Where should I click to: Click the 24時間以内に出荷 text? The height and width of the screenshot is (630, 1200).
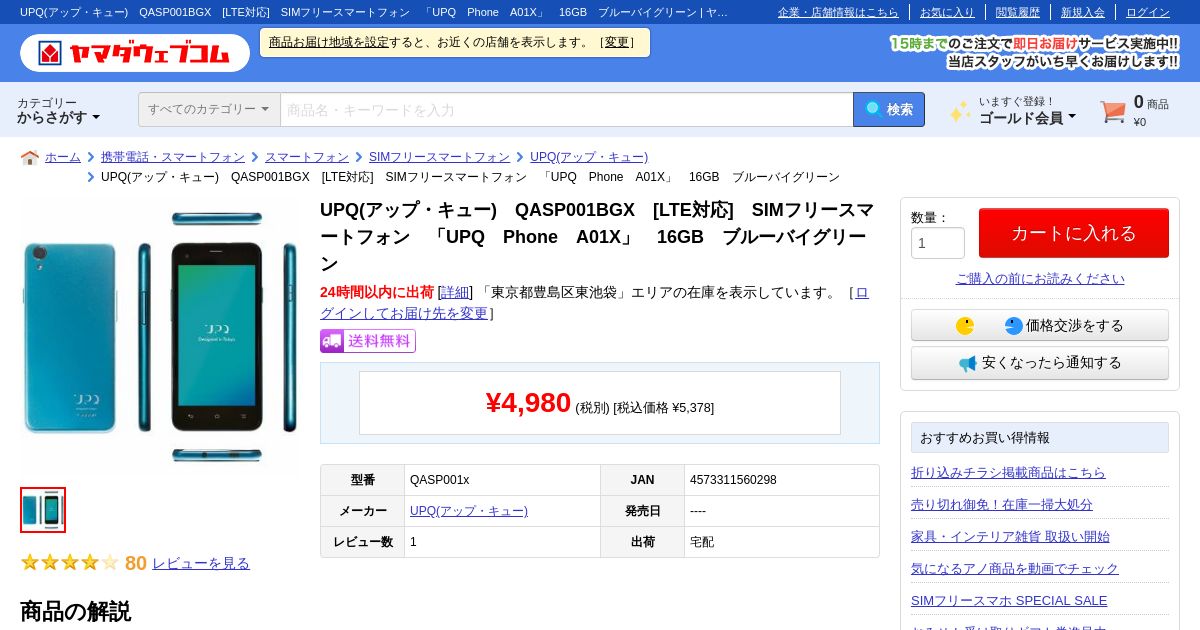point(377,292)
